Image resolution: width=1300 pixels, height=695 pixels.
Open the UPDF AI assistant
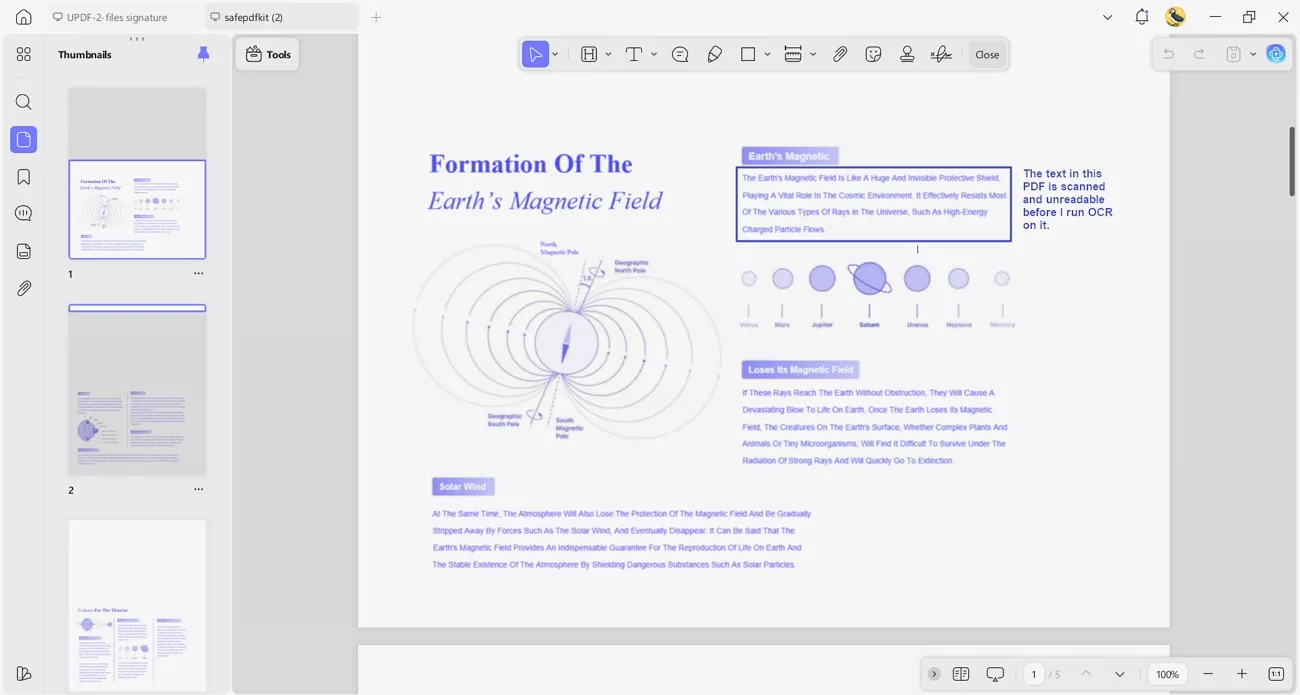point(1276,54)
